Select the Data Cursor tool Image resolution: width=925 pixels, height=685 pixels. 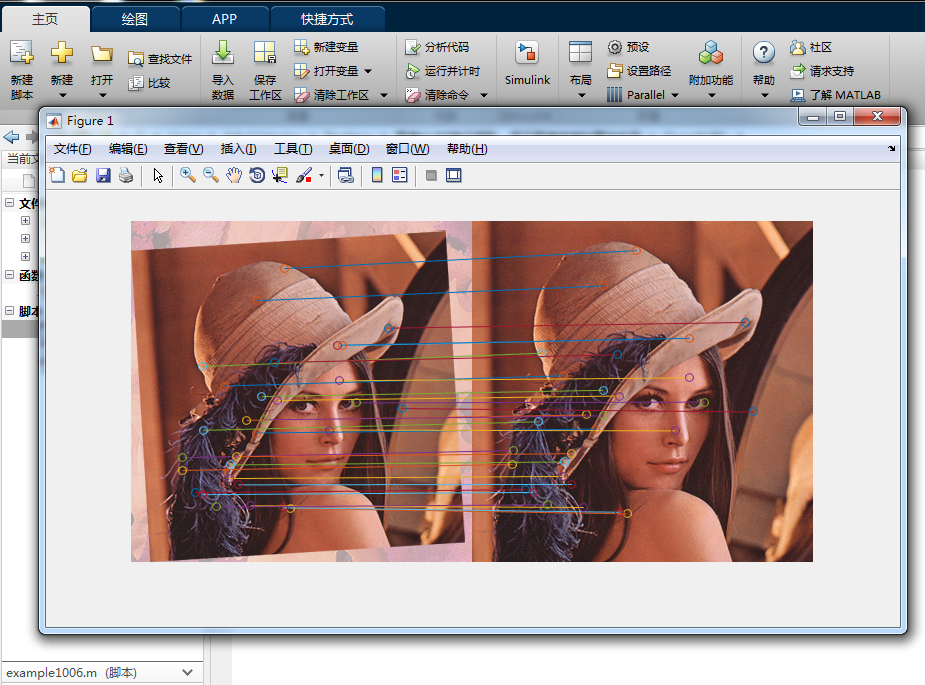pos(280,175)
